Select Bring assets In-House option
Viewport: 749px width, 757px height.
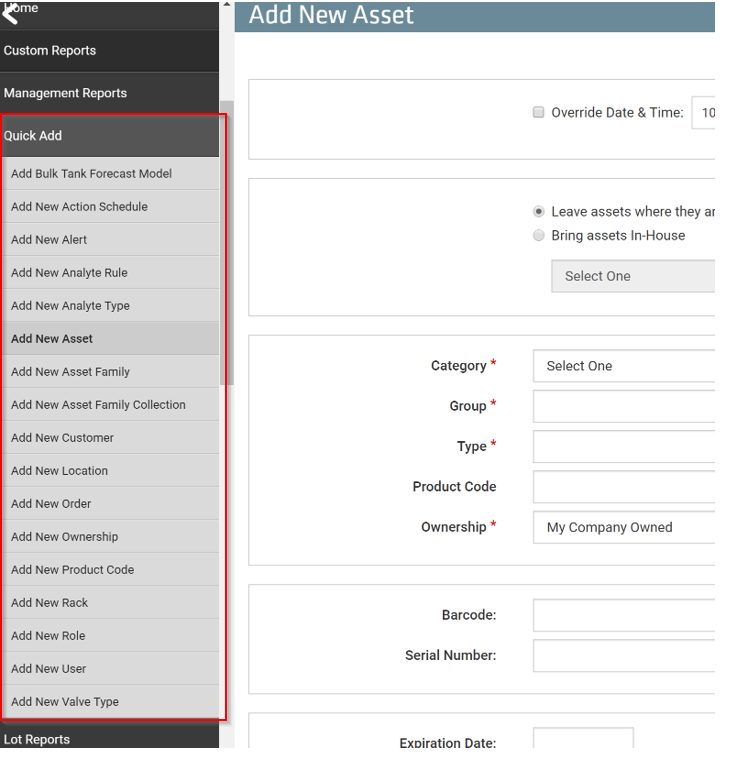(538, 236)
